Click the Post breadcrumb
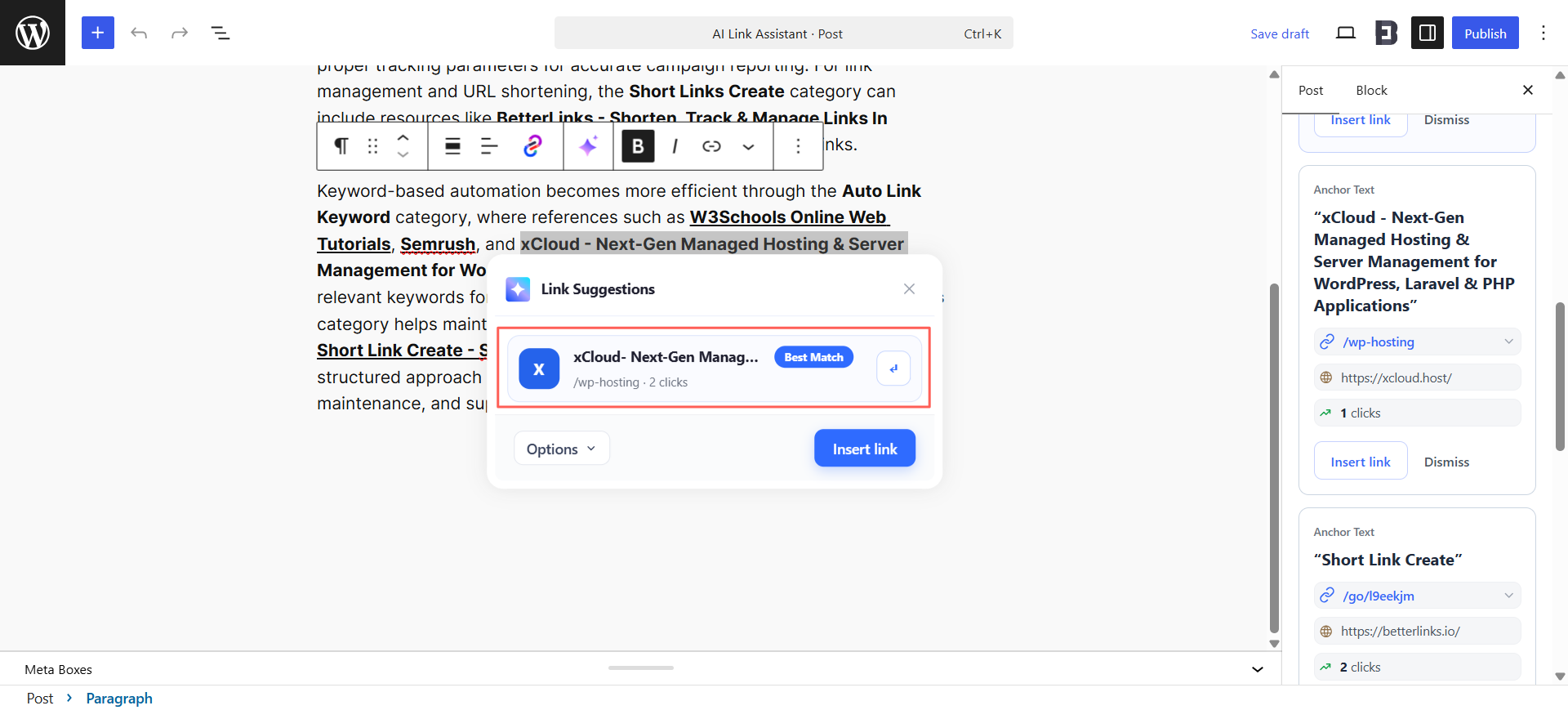The width and height of the screenshot is (1568, 710). coord(40,699)
